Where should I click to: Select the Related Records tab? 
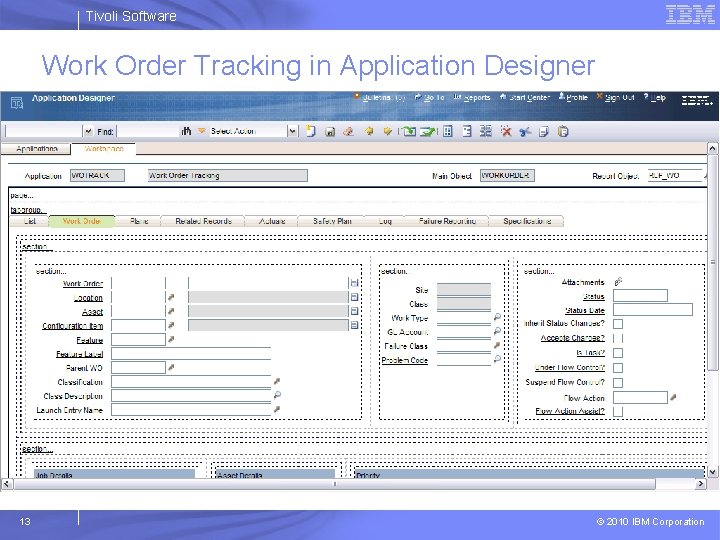(x=203, y=221)
